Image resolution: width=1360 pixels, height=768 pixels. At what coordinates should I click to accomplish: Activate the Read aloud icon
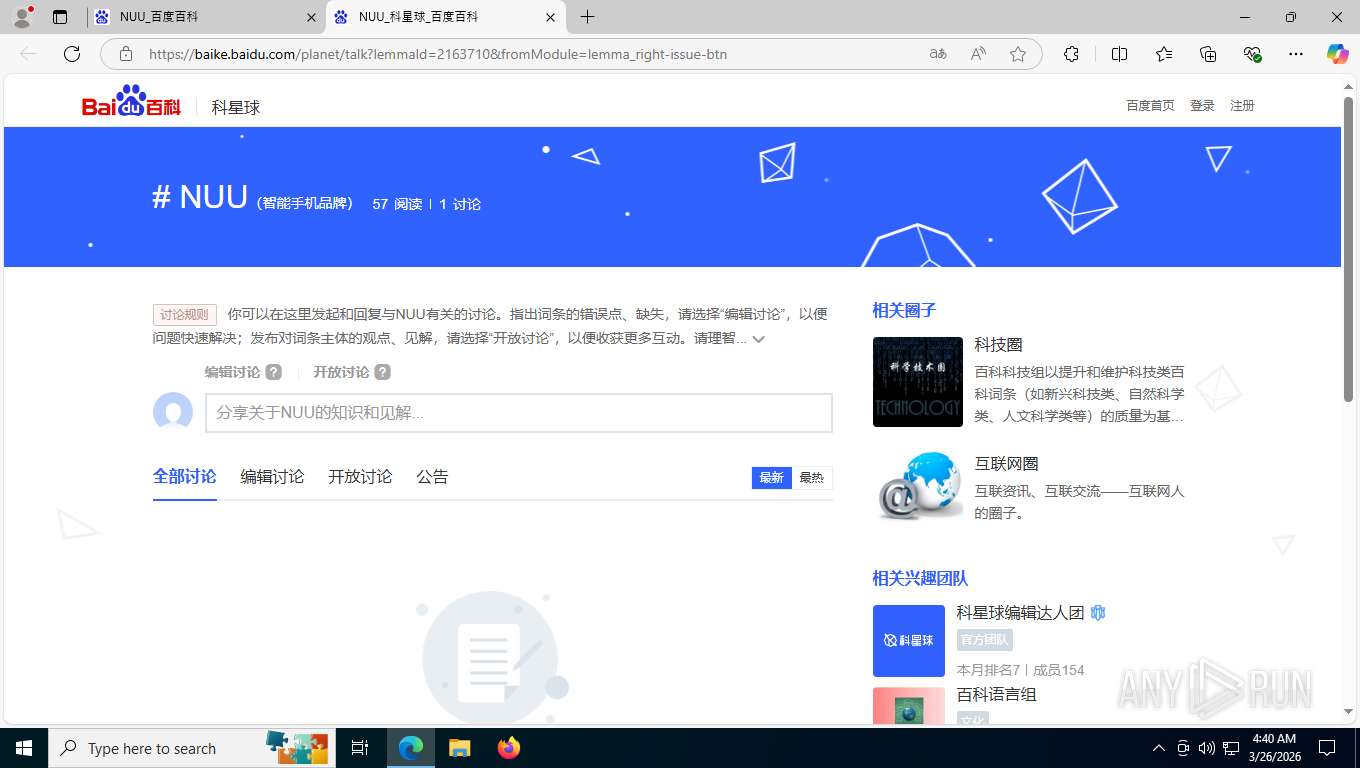coord(978,54)
